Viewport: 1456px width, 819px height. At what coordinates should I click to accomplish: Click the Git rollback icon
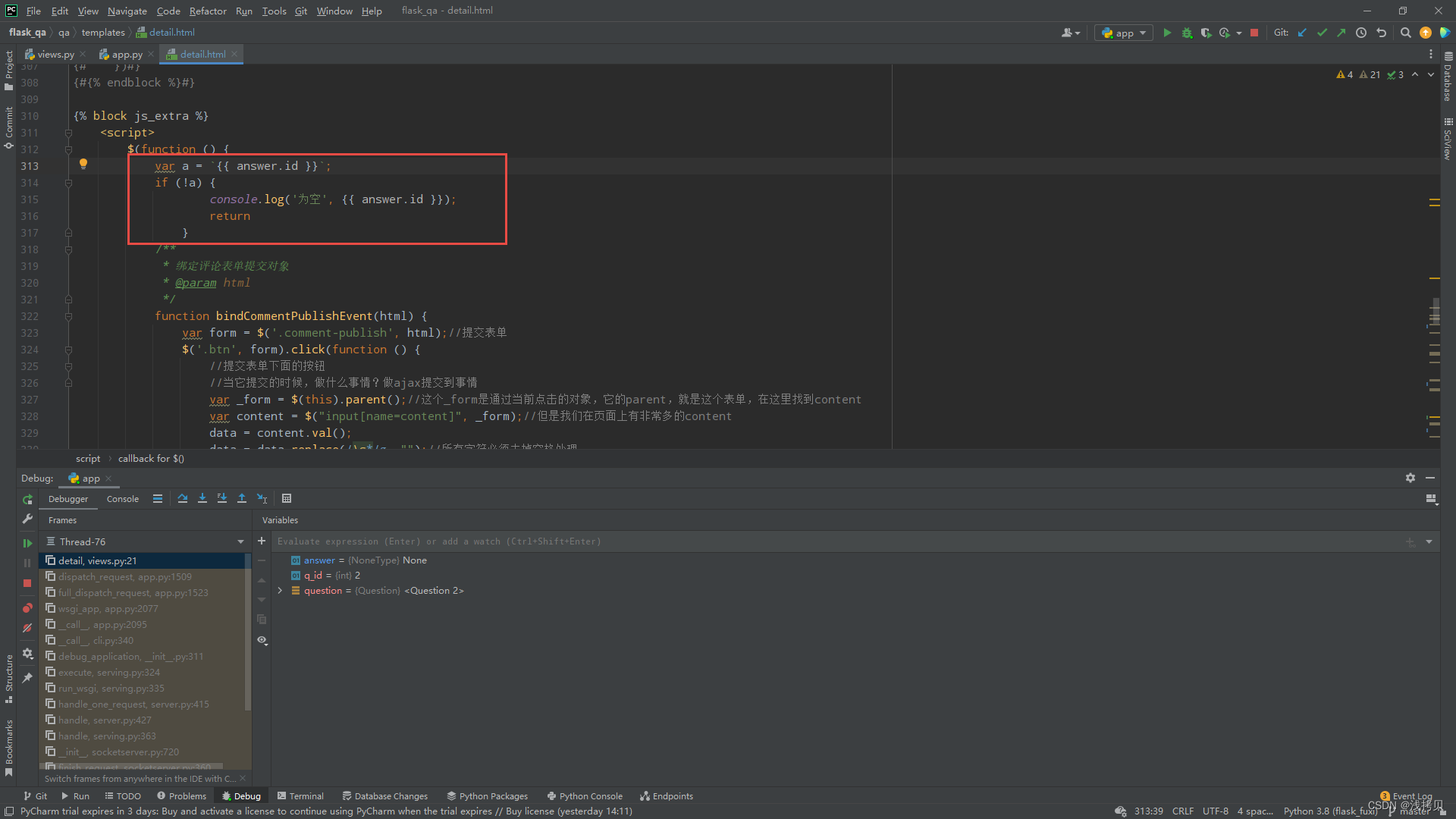[1381, 33]
